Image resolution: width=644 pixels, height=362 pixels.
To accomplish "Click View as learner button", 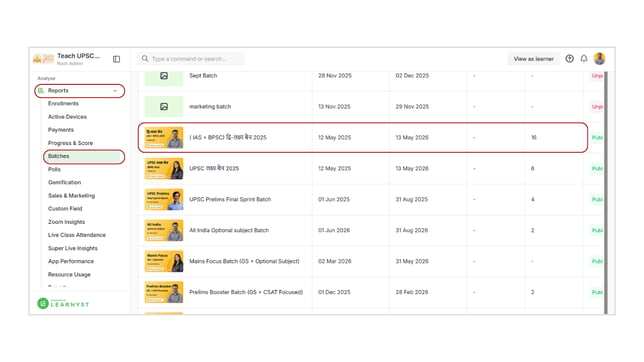I will point(534,59).
